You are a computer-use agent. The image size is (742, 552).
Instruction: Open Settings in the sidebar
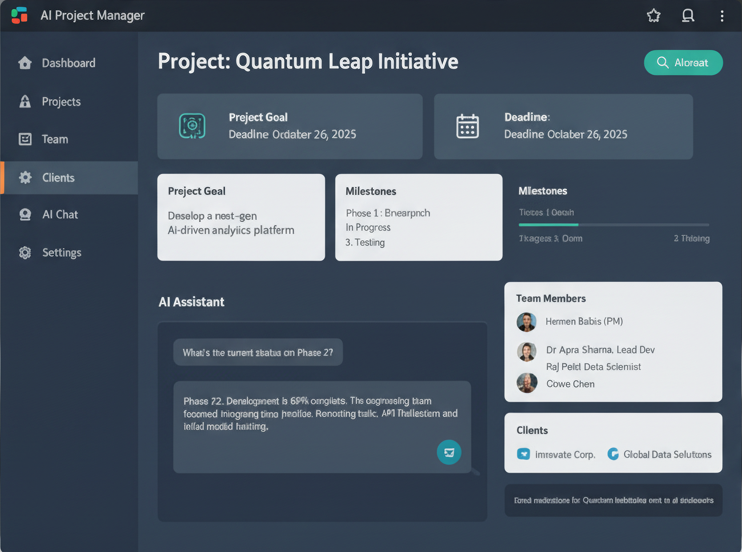tap(61, 253)
